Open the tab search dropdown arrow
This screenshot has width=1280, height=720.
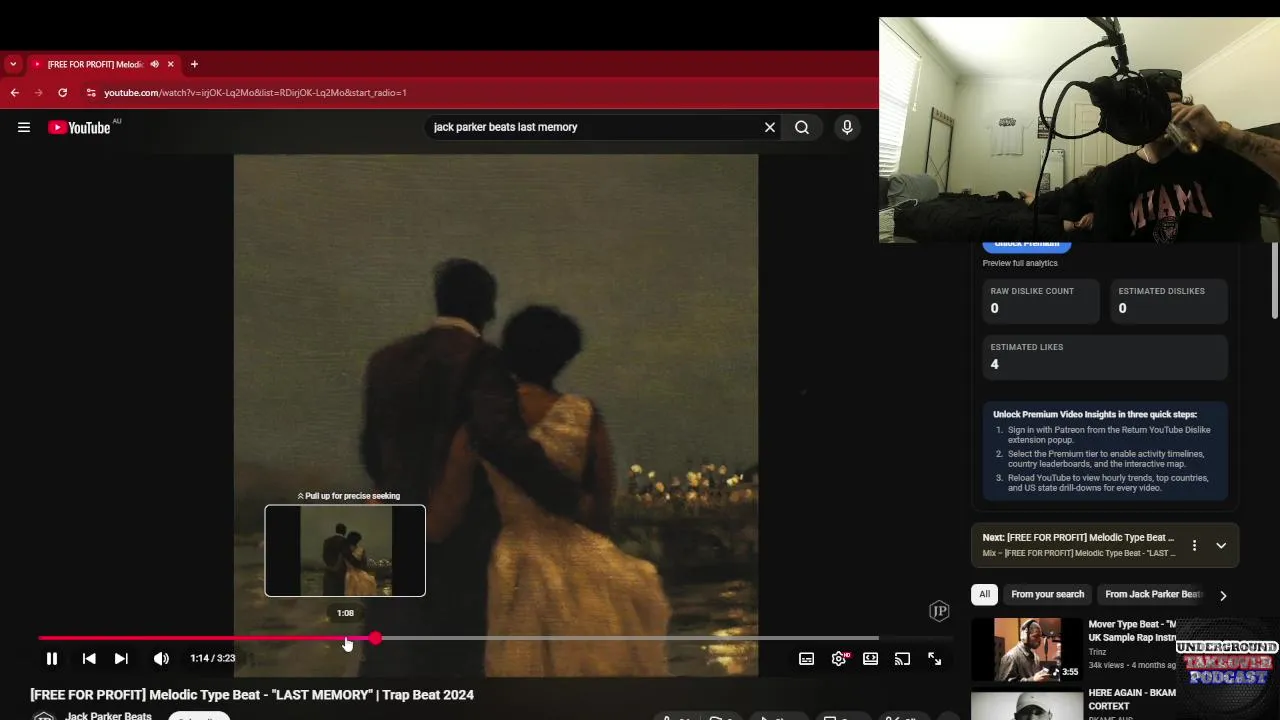(12, 64)
